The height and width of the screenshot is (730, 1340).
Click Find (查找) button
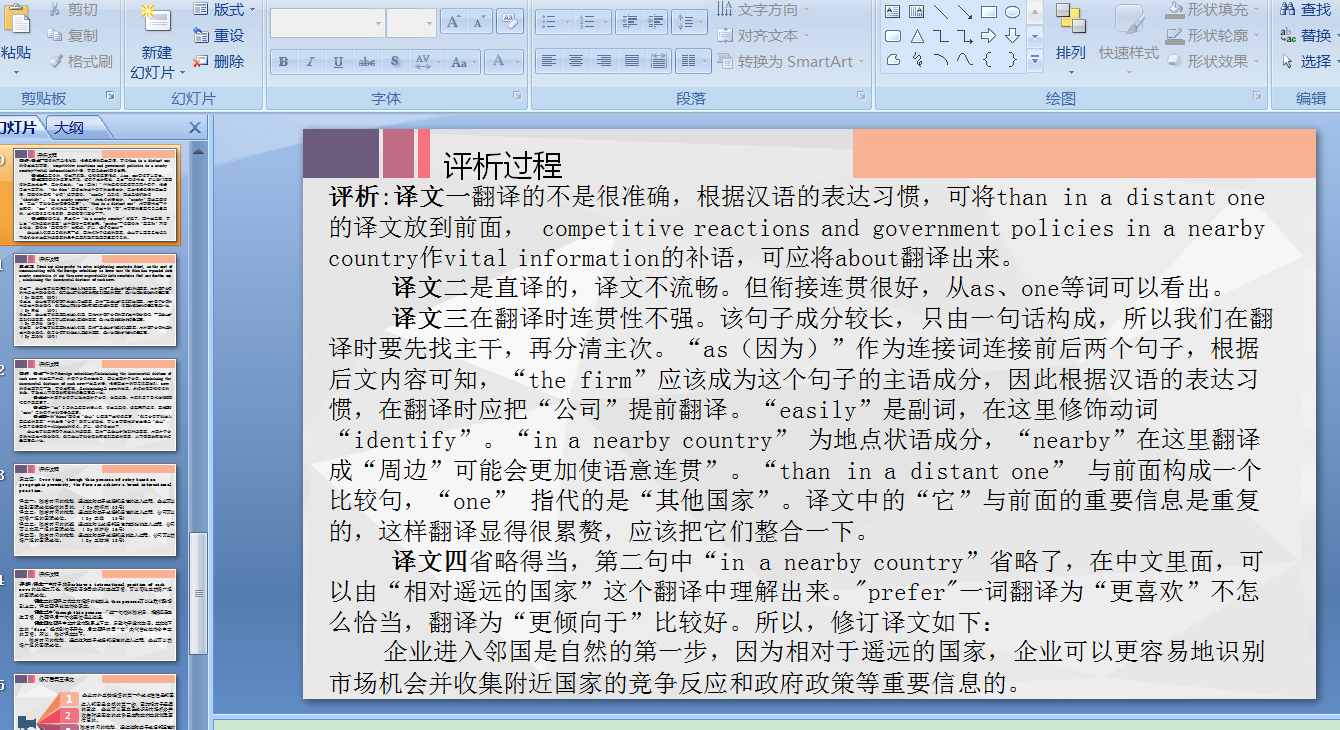(x=1307, y=9)
